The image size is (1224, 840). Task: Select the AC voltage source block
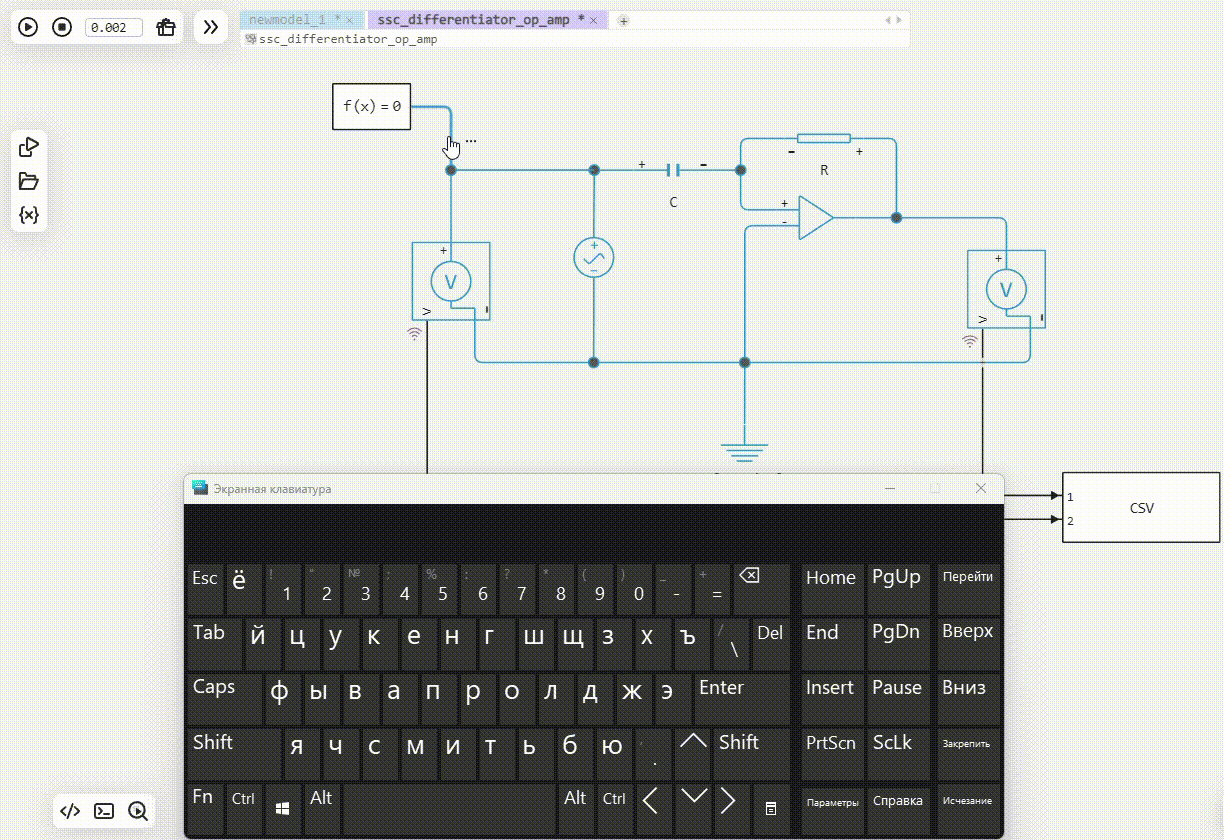coord(593,258)
